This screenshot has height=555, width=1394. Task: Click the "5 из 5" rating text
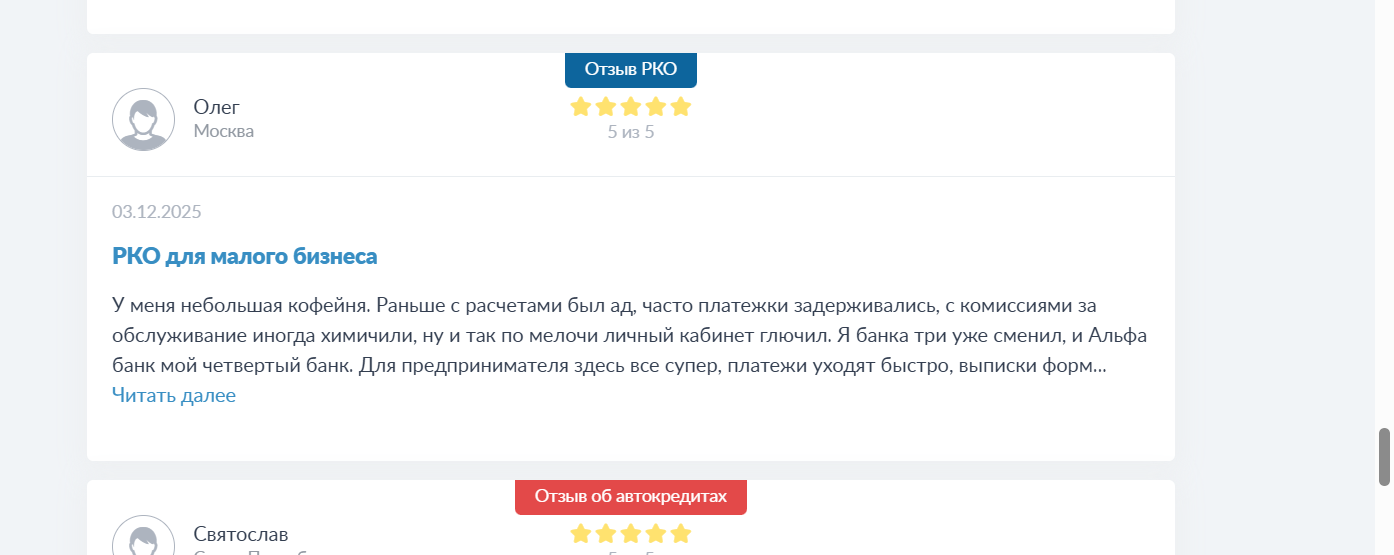631,132
